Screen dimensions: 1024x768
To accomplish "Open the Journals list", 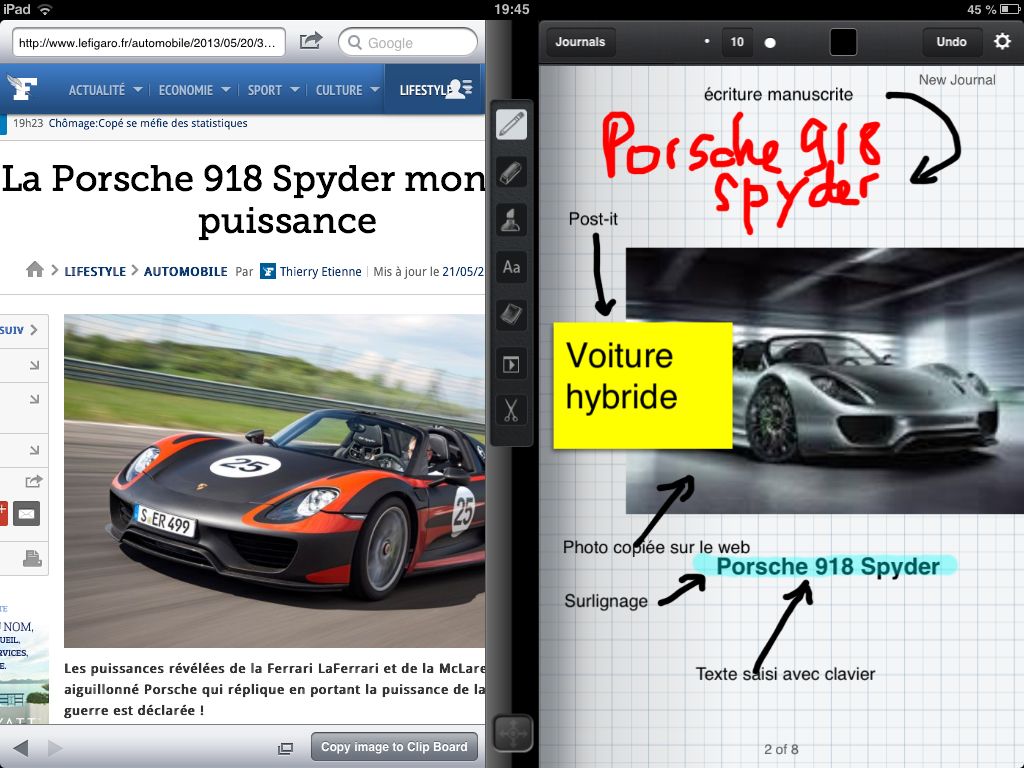I will point(581,42).
